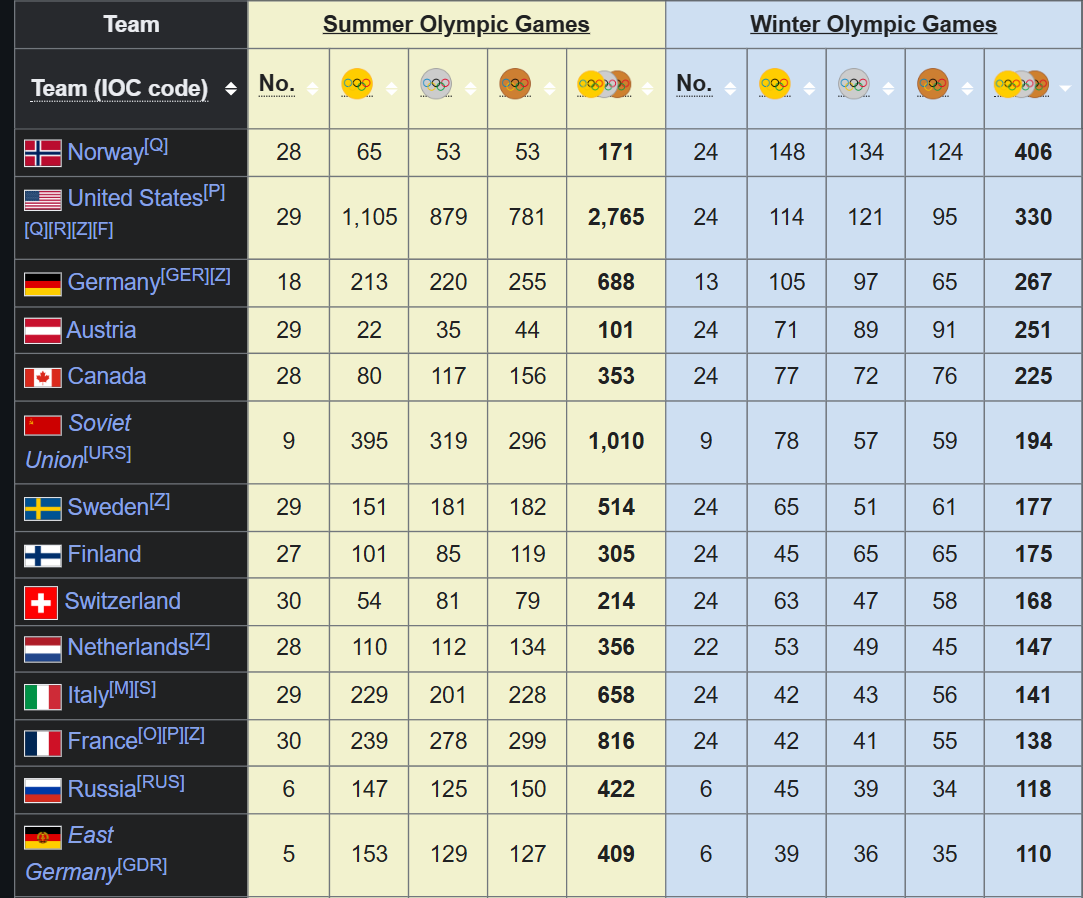Open the Canada team link
This screenshot has width=1083, height=898.
pyautogui.click(x=107, y=376)
